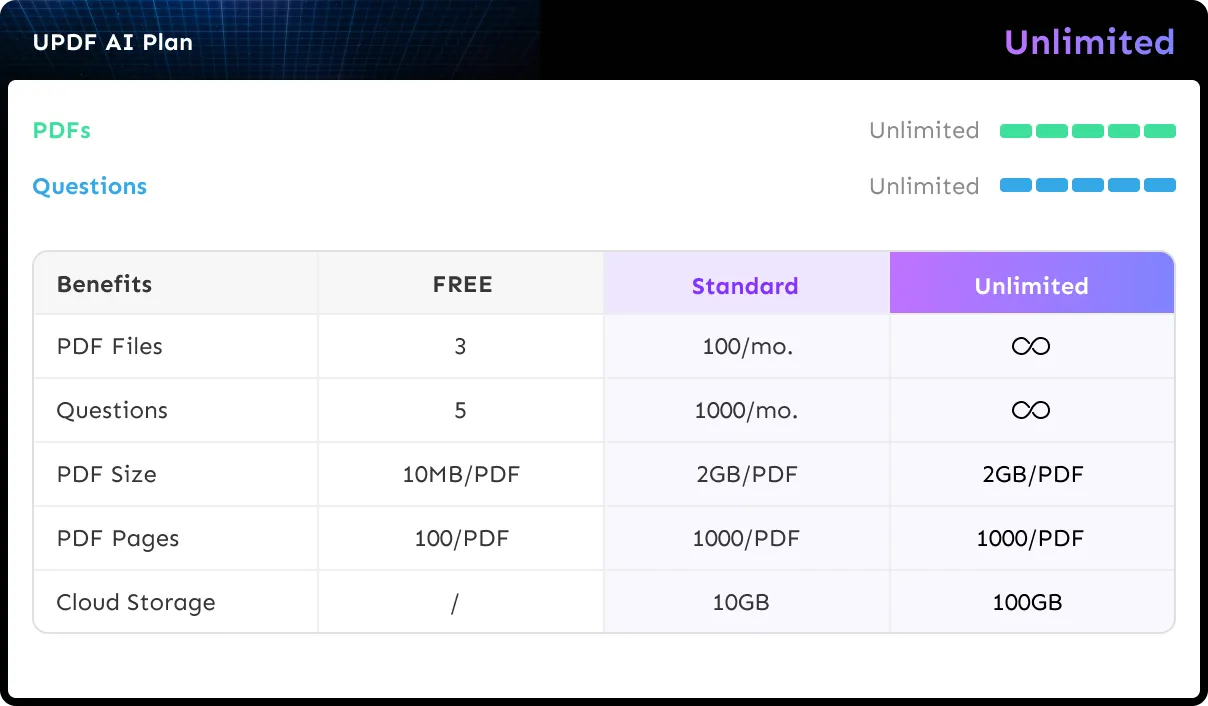Click the UPDF AI Plan heading

click(113, 43)
